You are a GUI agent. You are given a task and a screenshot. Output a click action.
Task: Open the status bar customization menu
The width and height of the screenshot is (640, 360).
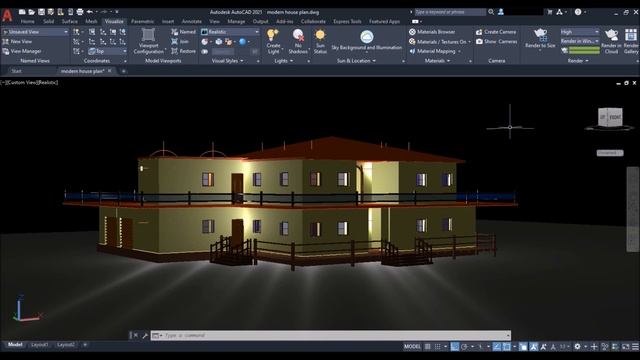coord(636,347)
